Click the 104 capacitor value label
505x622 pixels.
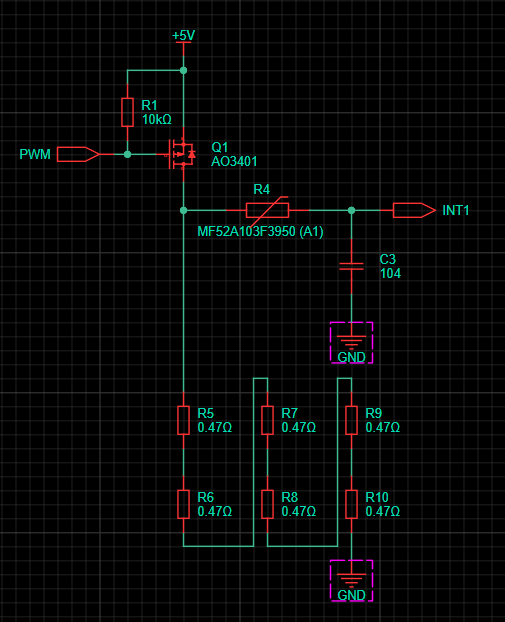coord(390,273)
